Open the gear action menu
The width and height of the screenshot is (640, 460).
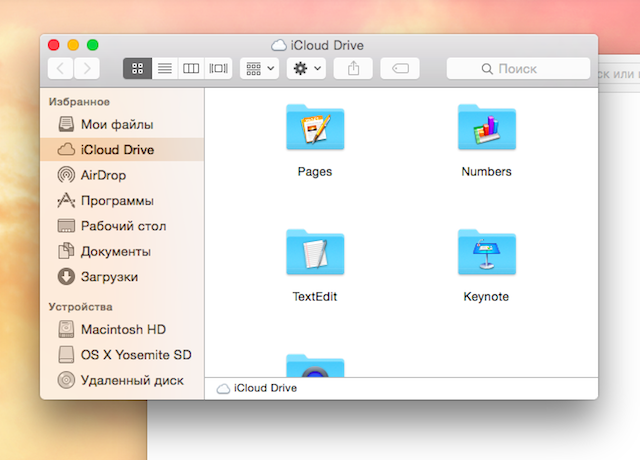[306, 68]
